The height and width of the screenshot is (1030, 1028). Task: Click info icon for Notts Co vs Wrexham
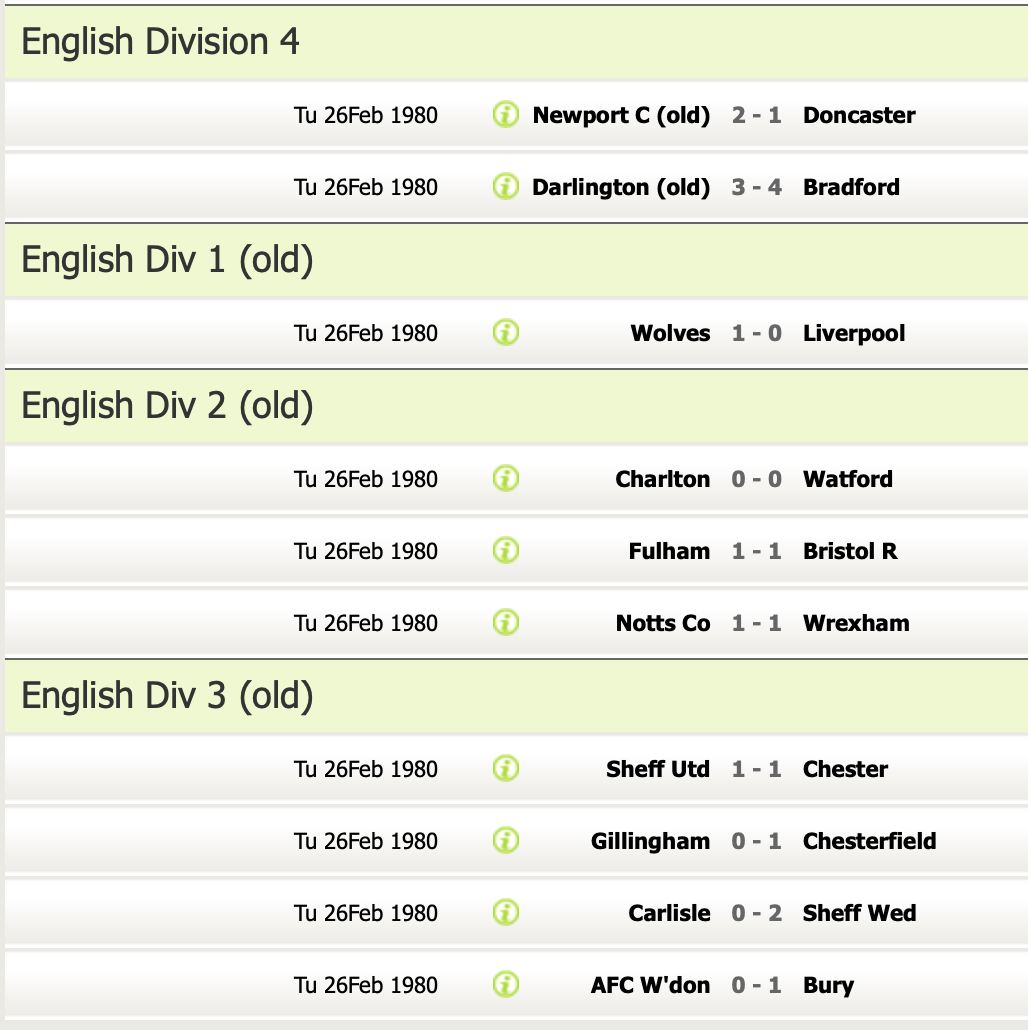[x=506, y=623]
